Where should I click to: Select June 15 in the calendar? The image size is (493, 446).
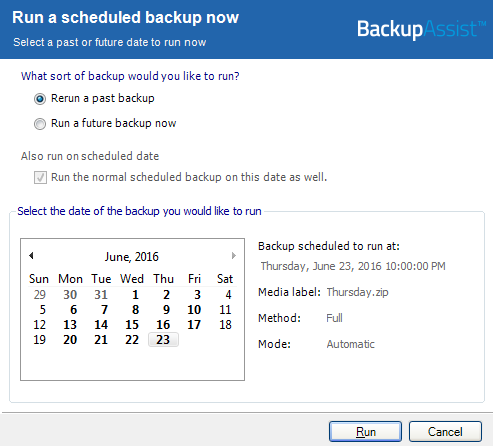pyautogui.click(x=132, y=325)
